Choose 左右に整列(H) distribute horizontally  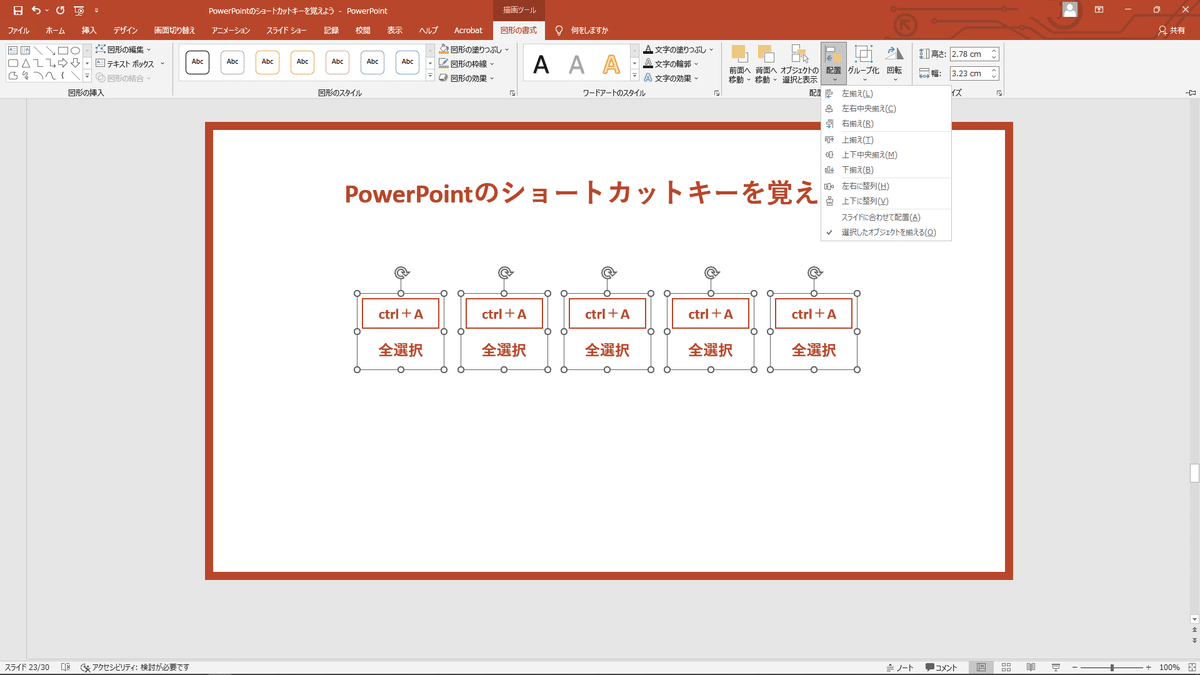pos(885,186)
